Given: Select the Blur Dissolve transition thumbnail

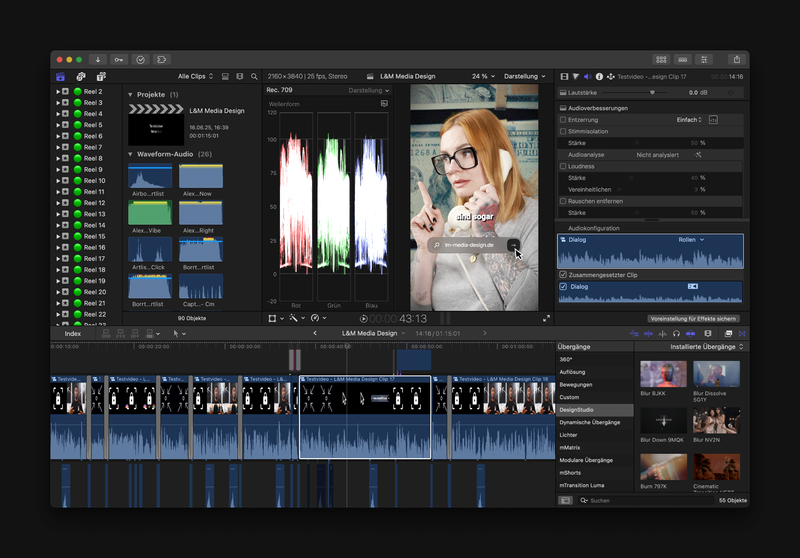Looking at the screenshot, I should tap(716, 375).
